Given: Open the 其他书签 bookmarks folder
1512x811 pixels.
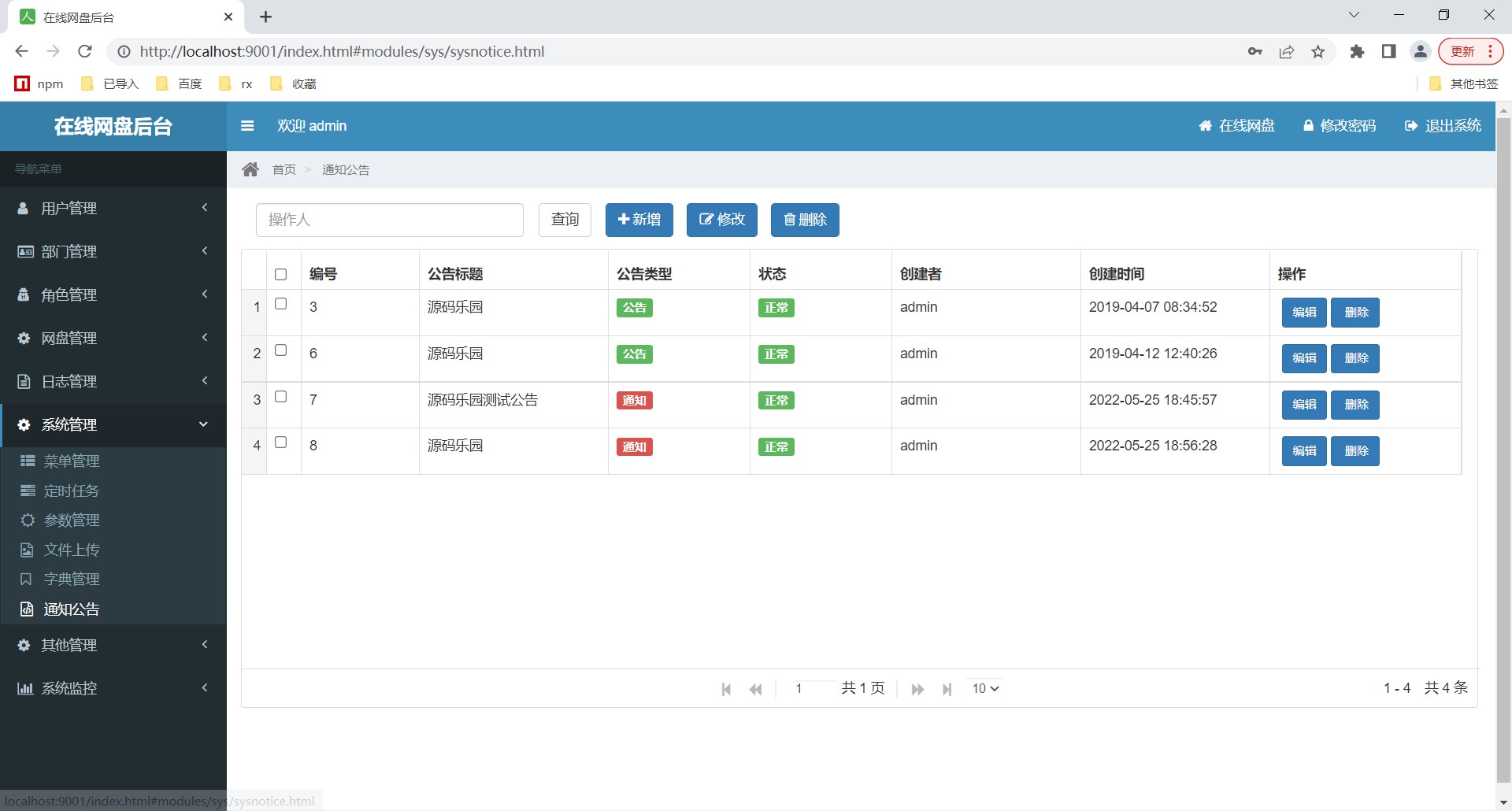Looking at the screenshot, I should [1463, 83].
